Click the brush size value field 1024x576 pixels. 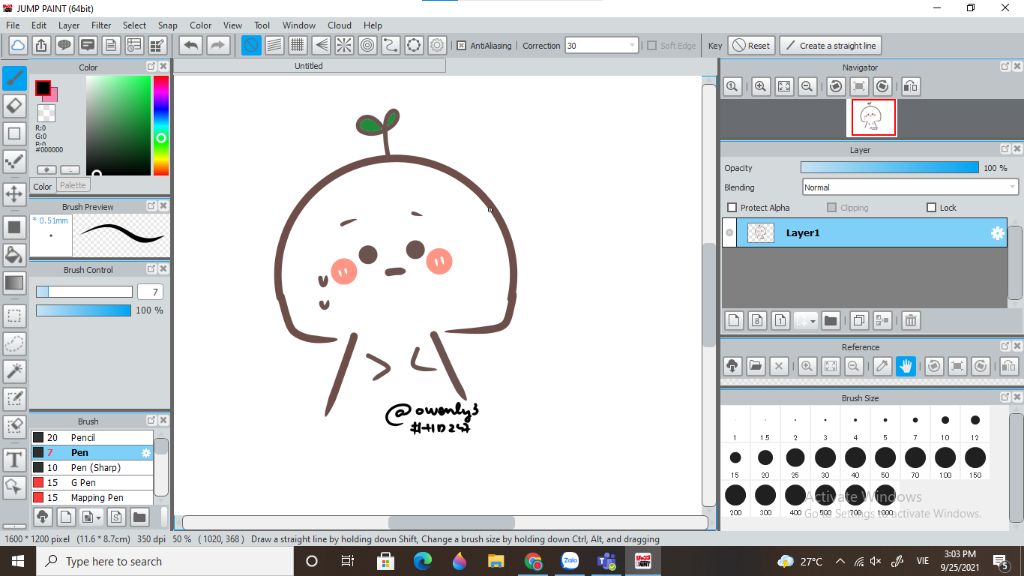[151, 292]
